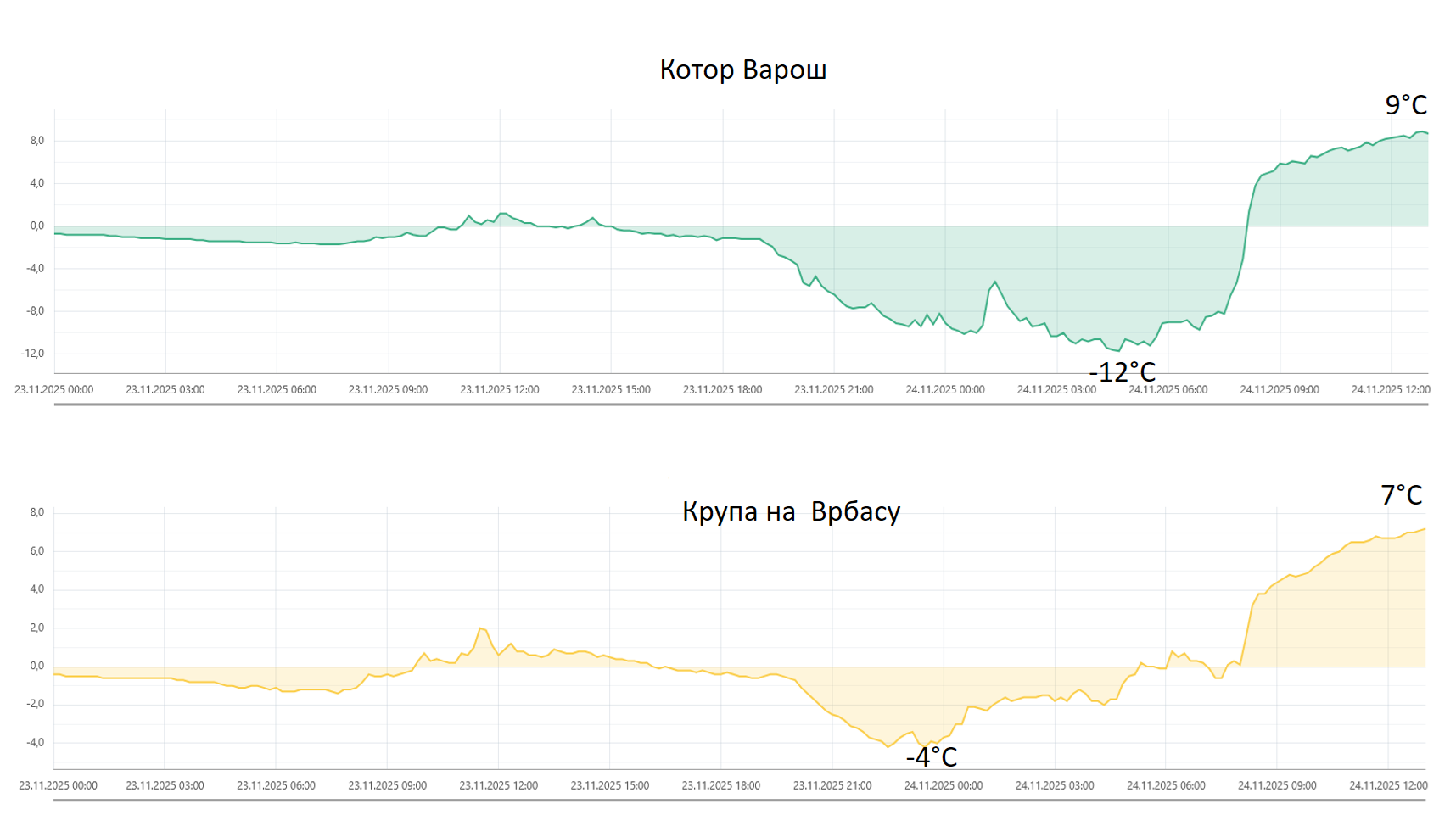Click the horizontal range bar under Котор Варош chart
Viewport: 1456px width, 837px height.
(741, 405)
